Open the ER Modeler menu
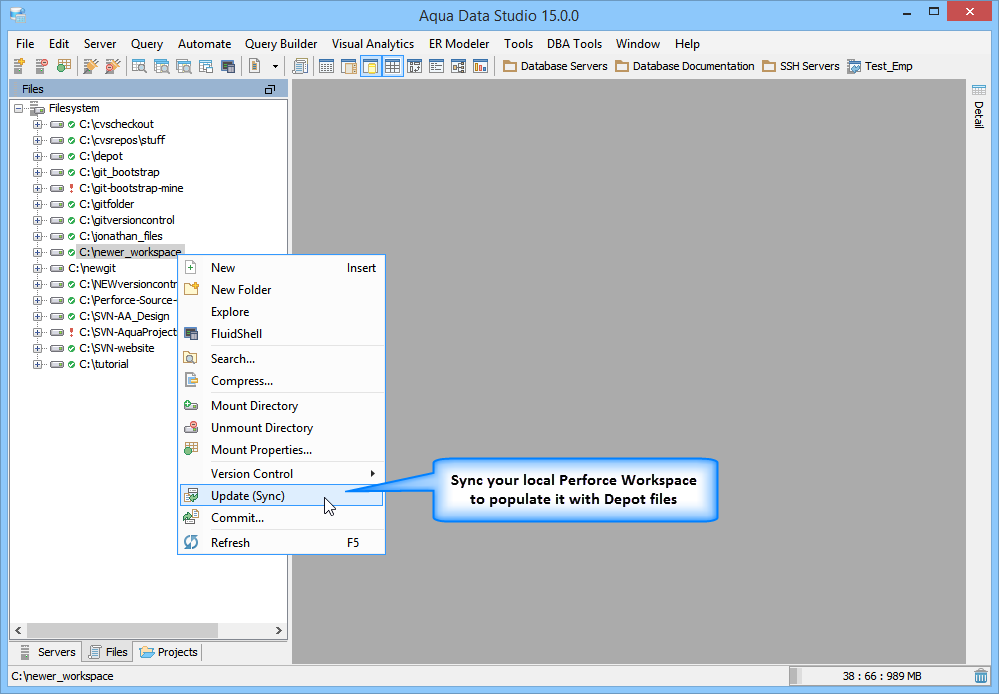 pos(459,43)
